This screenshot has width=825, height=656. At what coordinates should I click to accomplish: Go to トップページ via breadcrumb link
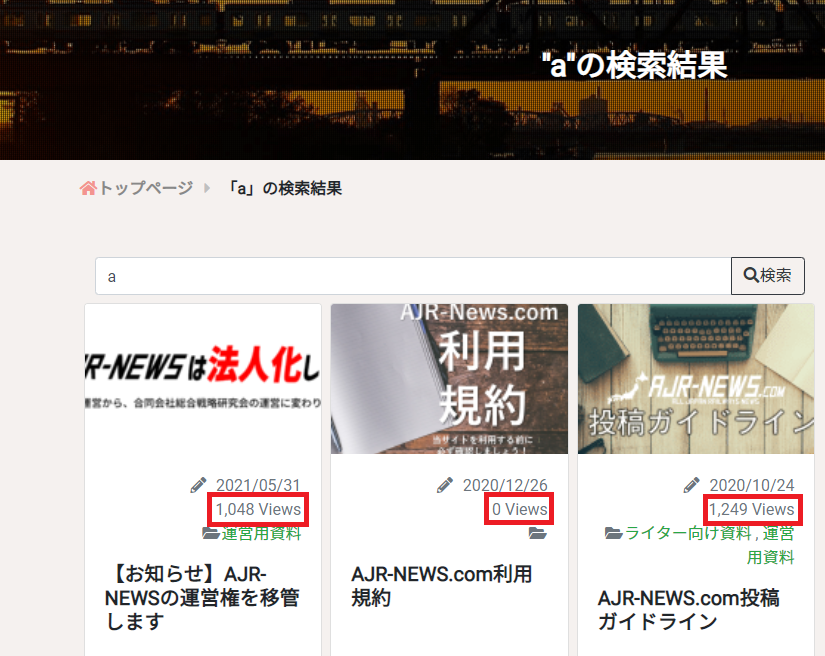[x=144, y=188]
